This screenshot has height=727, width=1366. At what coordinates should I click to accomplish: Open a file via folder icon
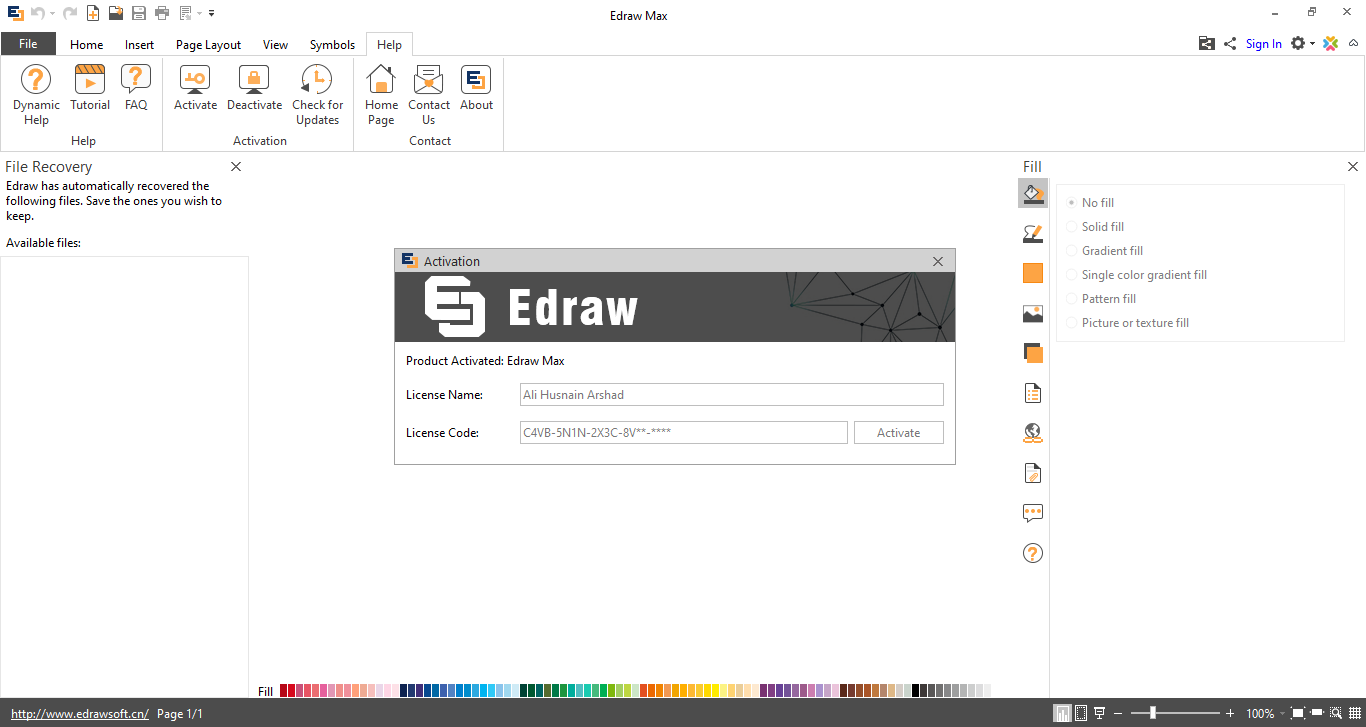pos(116,13)
